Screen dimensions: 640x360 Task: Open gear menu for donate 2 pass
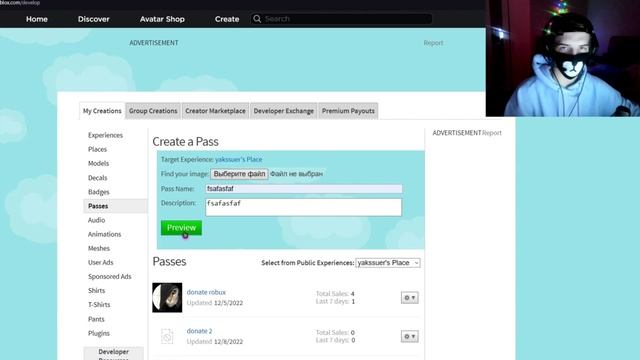click(x=409, y=337)
